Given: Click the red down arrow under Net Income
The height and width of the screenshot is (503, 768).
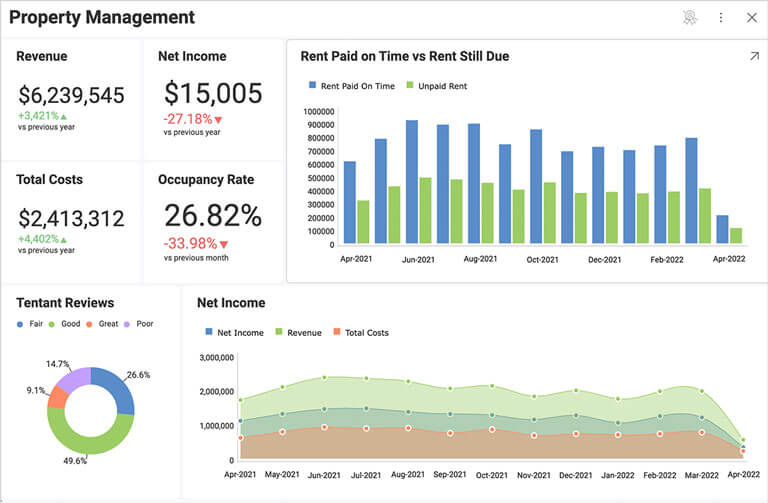Looking at the screenshot, I should pyautogui.click(x=218, y=120).
